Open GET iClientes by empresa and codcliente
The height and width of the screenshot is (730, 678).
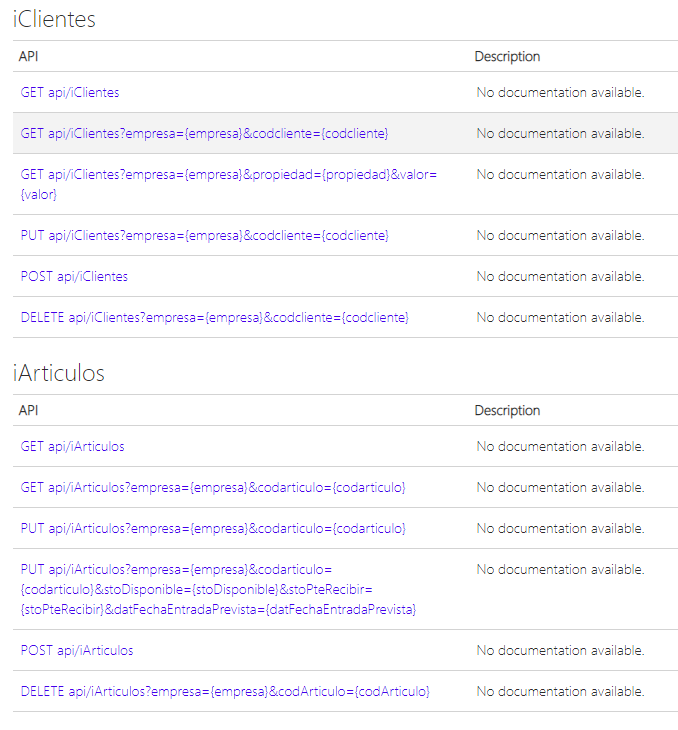pos(204,133)
